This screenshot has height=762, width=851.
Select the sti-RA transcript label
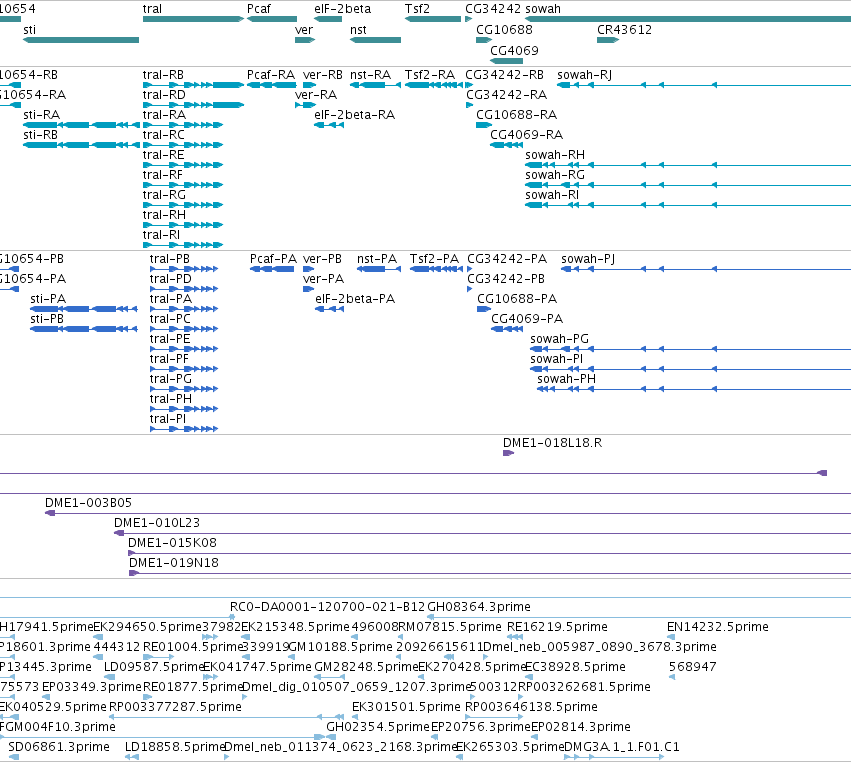(41, 115)
